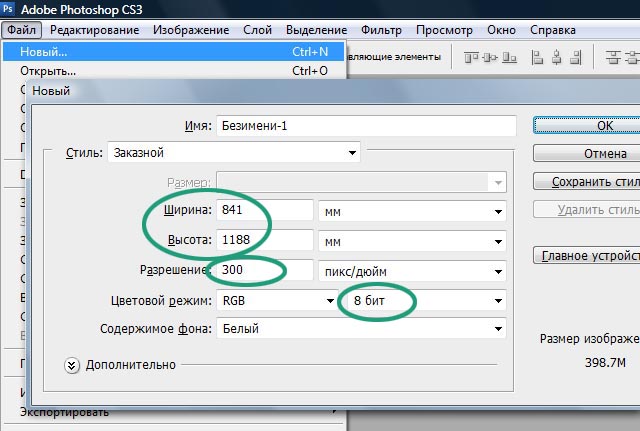
Task: Open the 8 бит depth dropdown
Action: pos(421,300)
